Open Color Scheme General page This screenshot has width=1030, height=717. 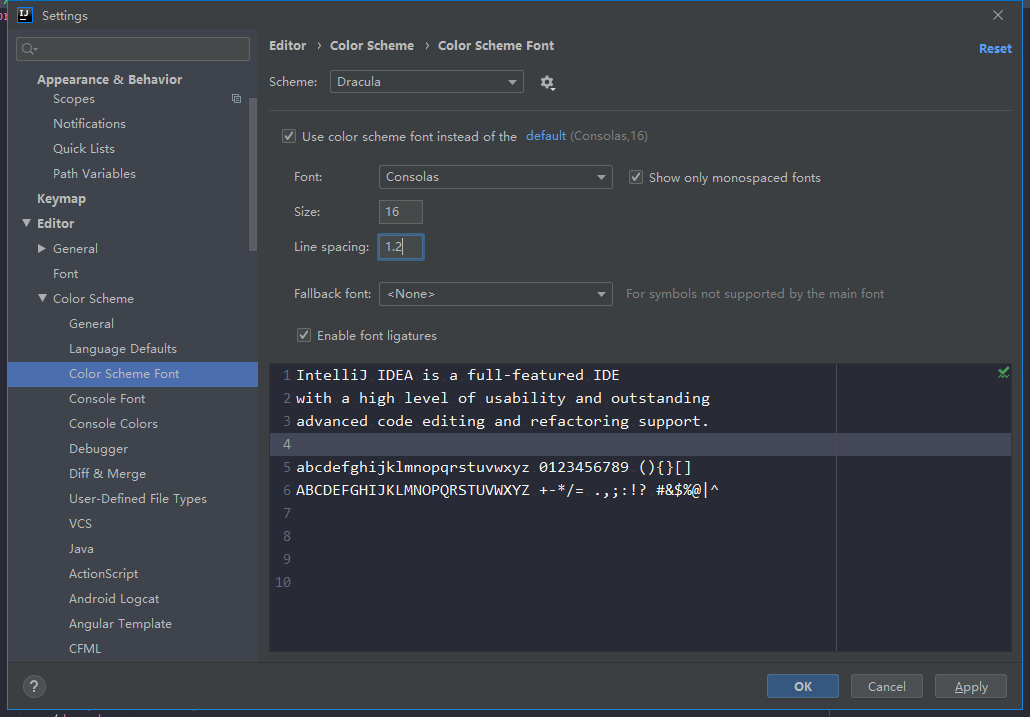tap(91, 323)
